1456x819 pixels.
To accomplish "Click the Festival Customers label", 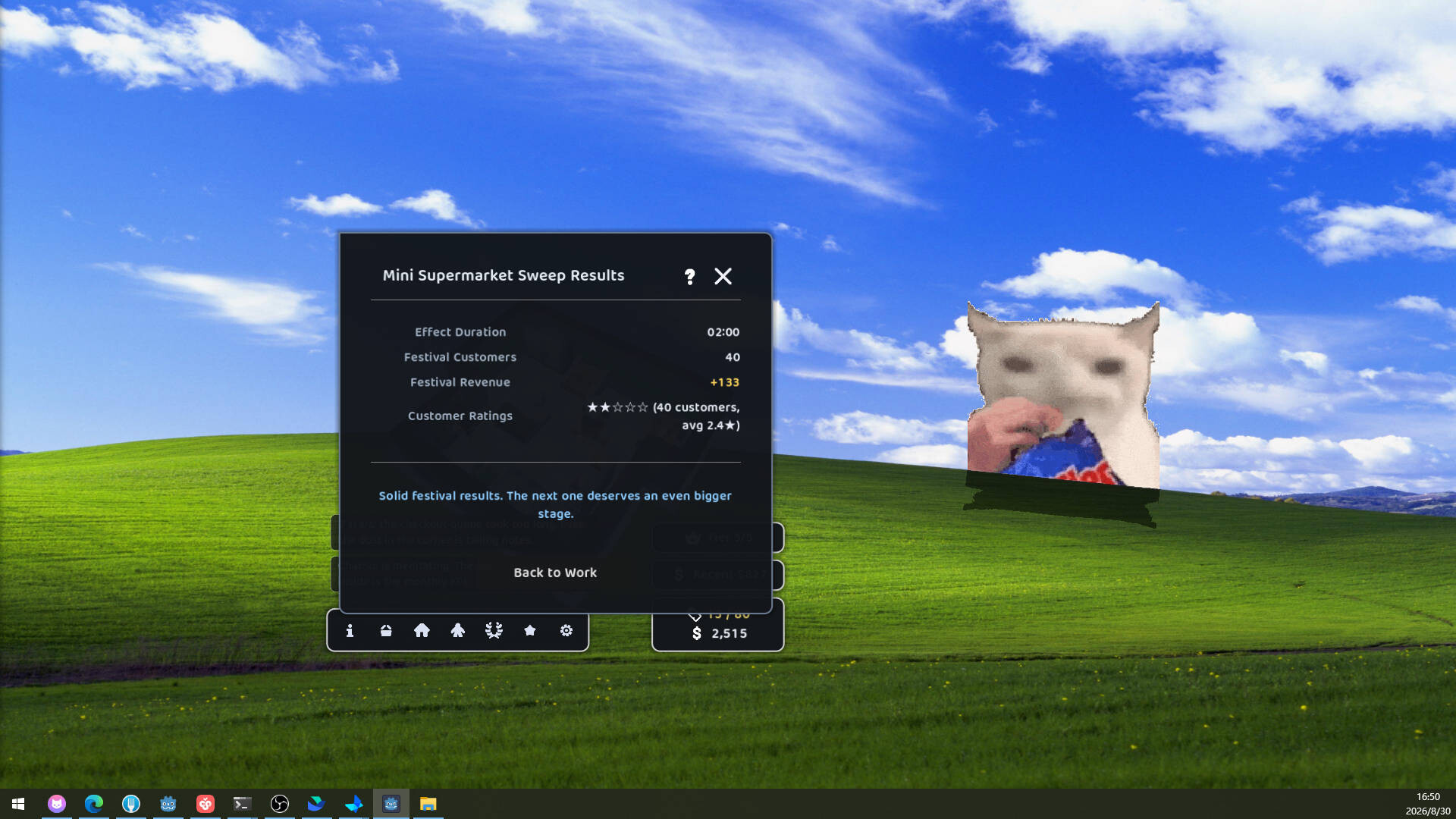I will point(460,357).
